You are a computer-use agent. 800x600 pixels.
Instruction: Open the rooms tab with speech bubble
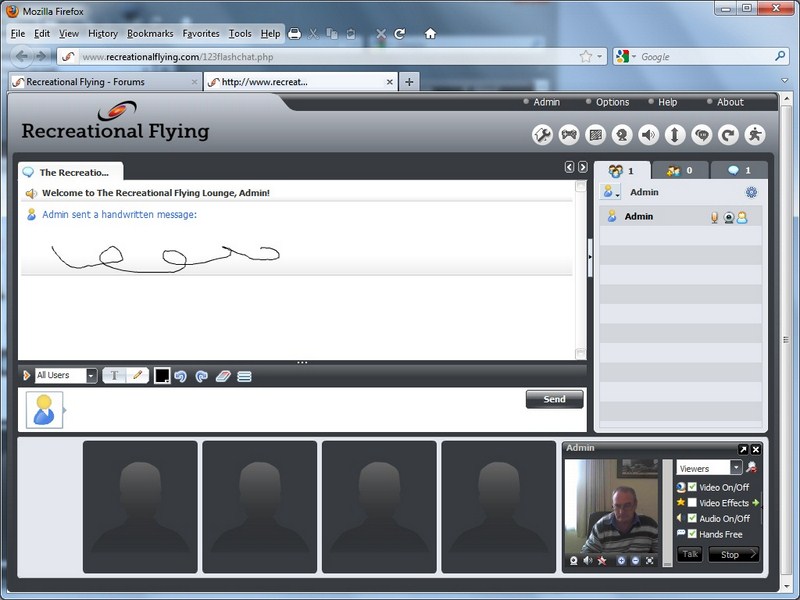coord(739,170)
